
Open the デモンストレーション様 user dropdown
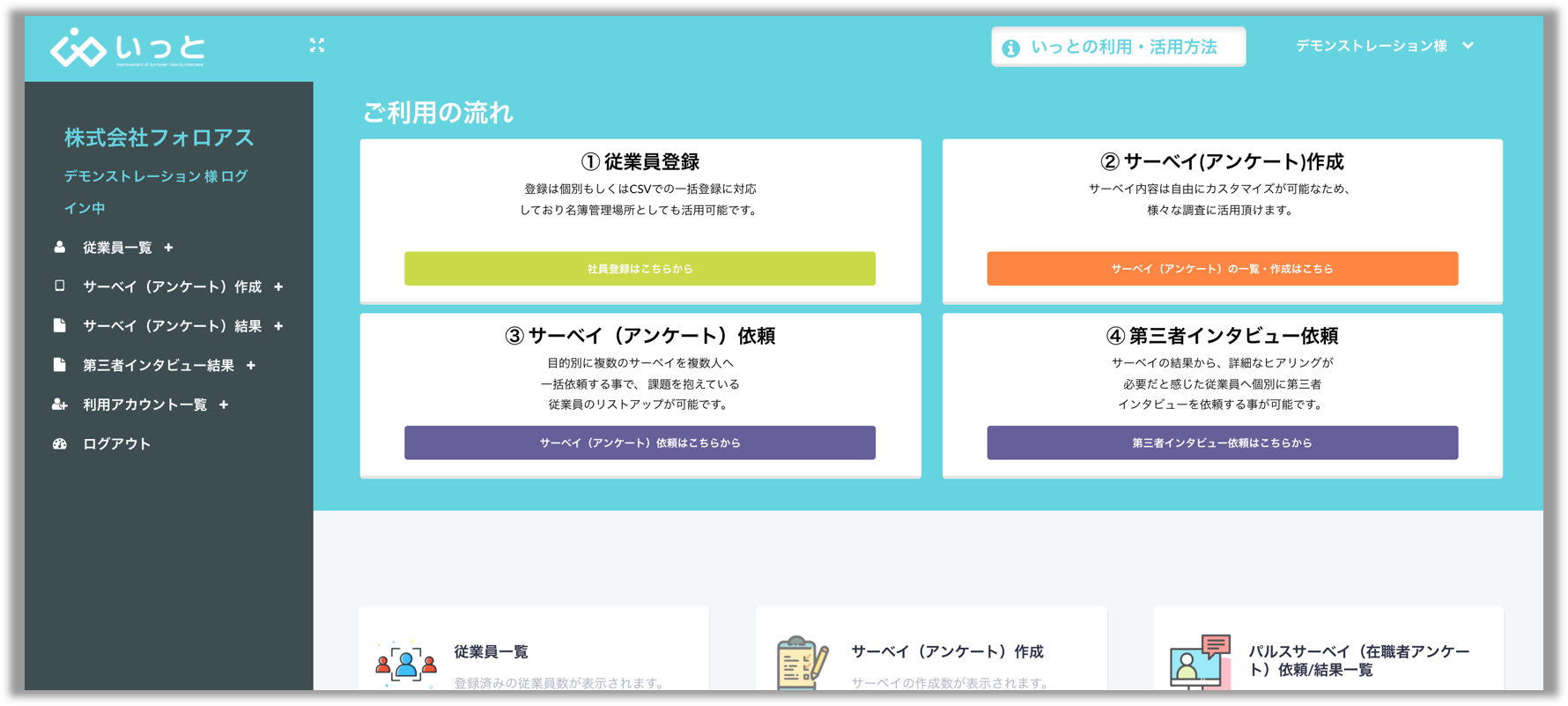pos(1384,46)
